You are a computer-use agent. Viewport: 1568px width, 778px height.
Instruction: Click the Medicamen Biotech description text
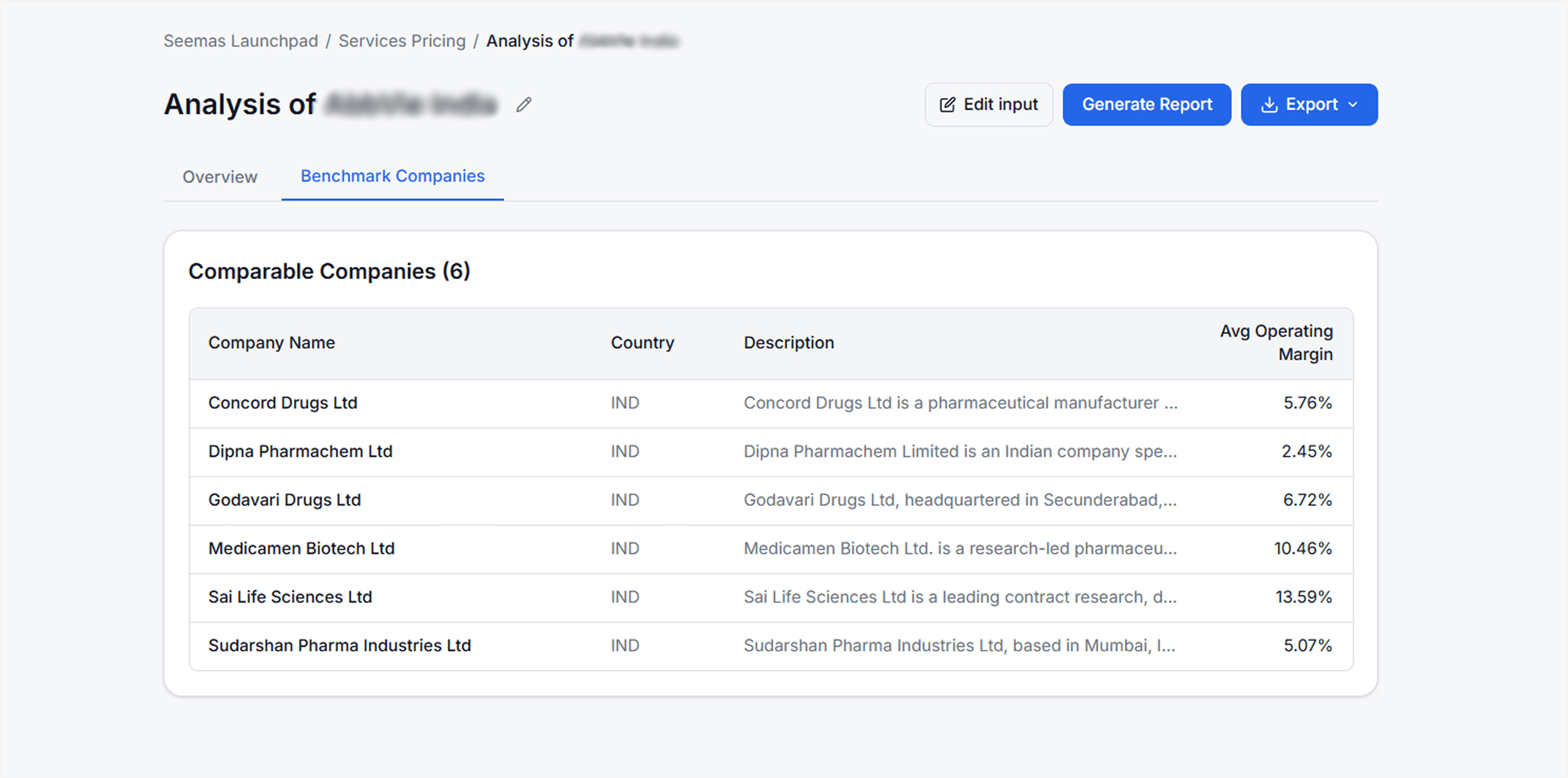[961, 549]
